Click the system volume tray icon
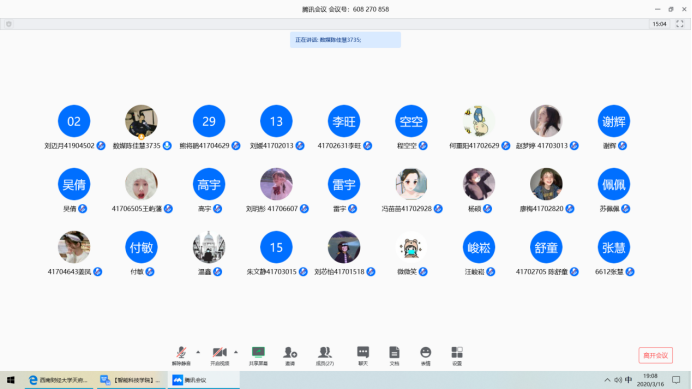Image resolution: width=692 pixels, height=389 pixels. pos(618,380)
